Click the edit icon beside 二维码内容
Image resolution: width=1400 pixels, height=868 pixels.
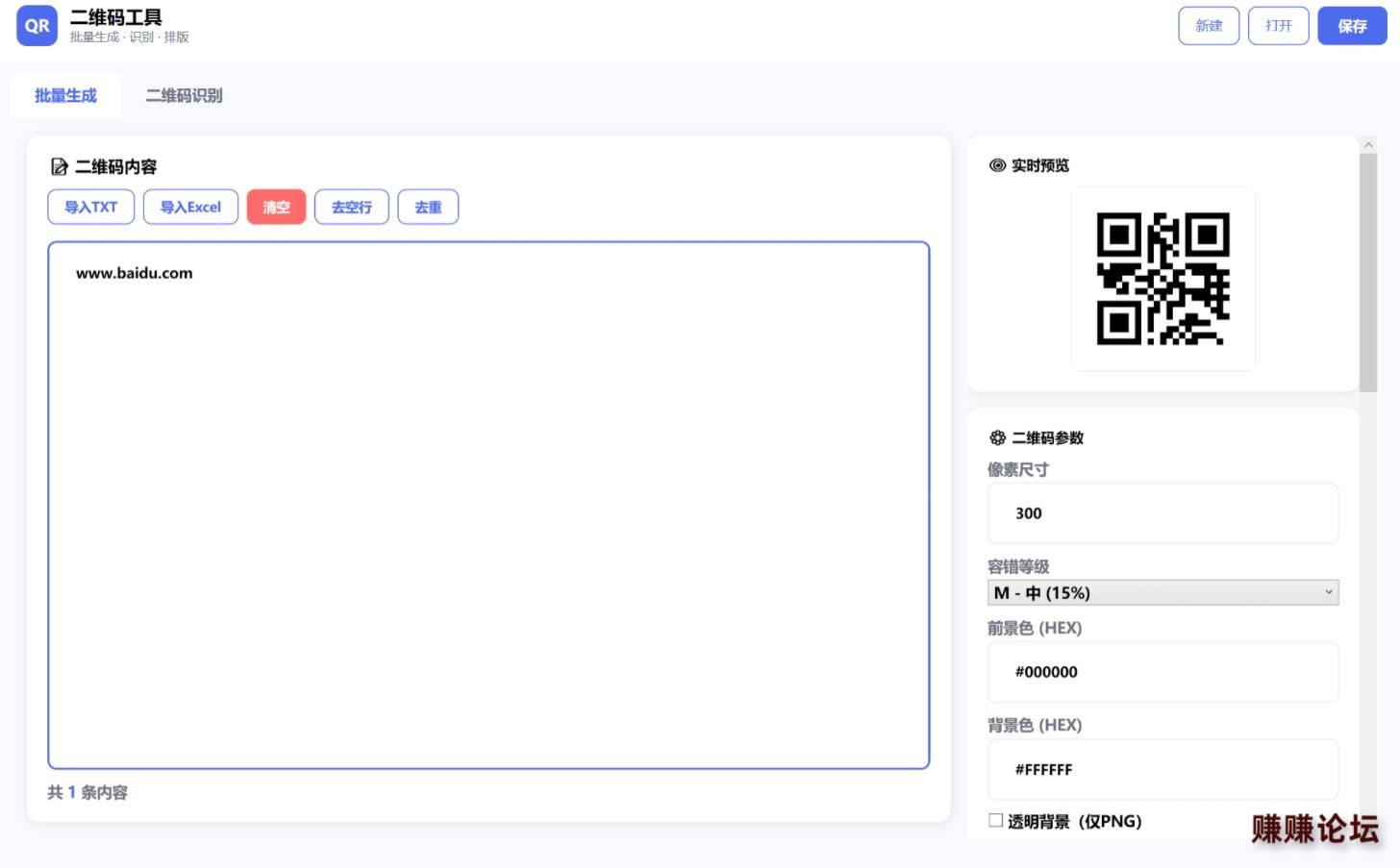tap(60, 167)
